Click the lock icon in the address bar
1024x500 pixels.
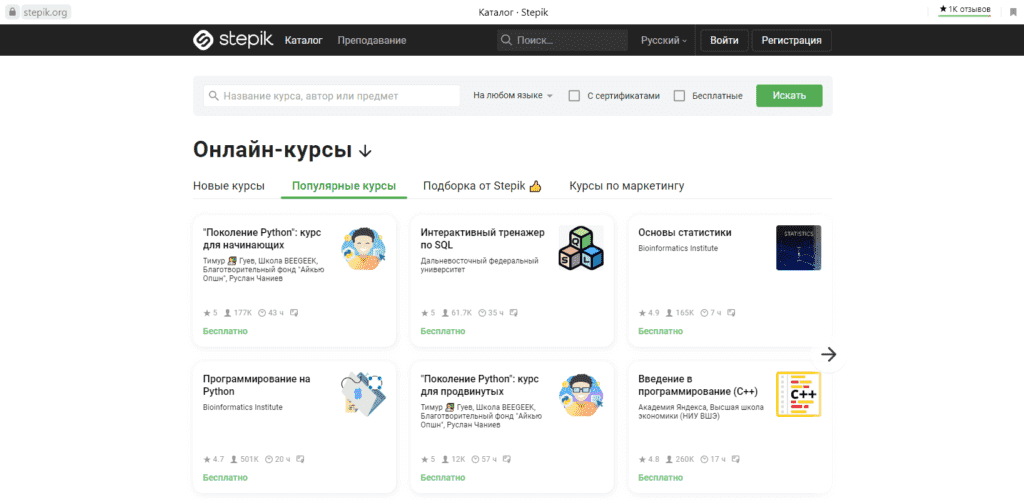coord(12,11)
